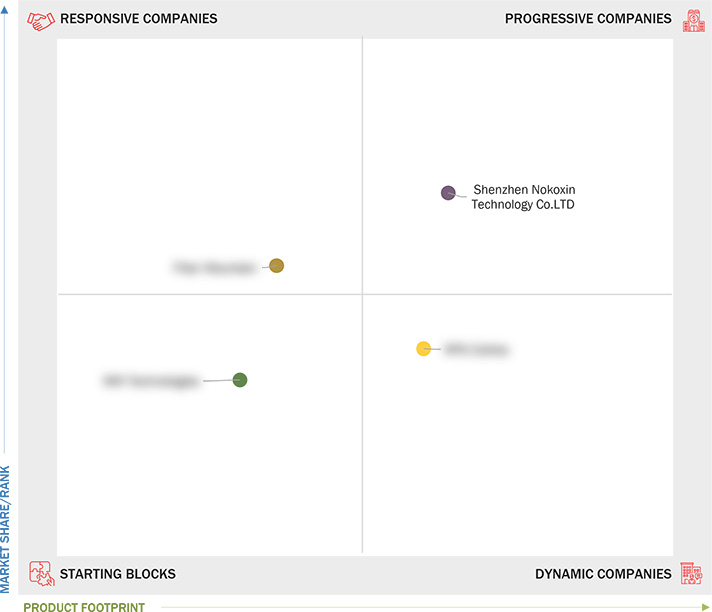Click the blurred label next to green dot
This screenshot has width=712, height=612.
(x=150, y=380)
